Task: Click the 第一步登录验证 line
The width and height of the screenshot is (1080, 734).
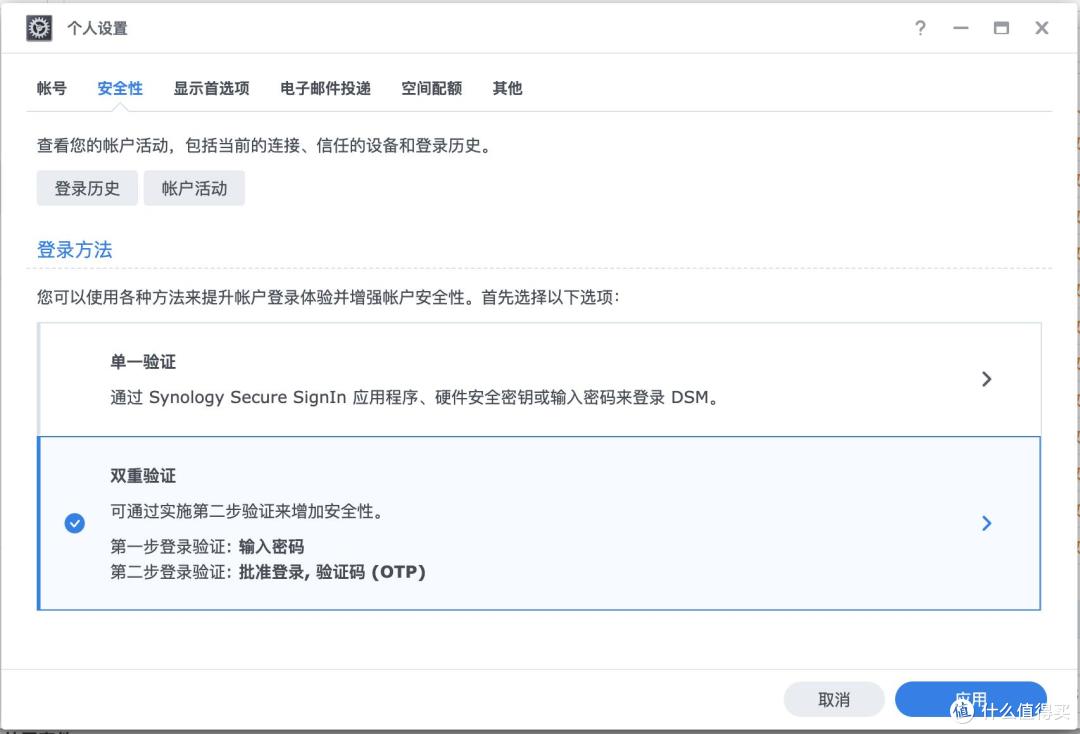Action: pyautogui.click(x=207, y=547)
